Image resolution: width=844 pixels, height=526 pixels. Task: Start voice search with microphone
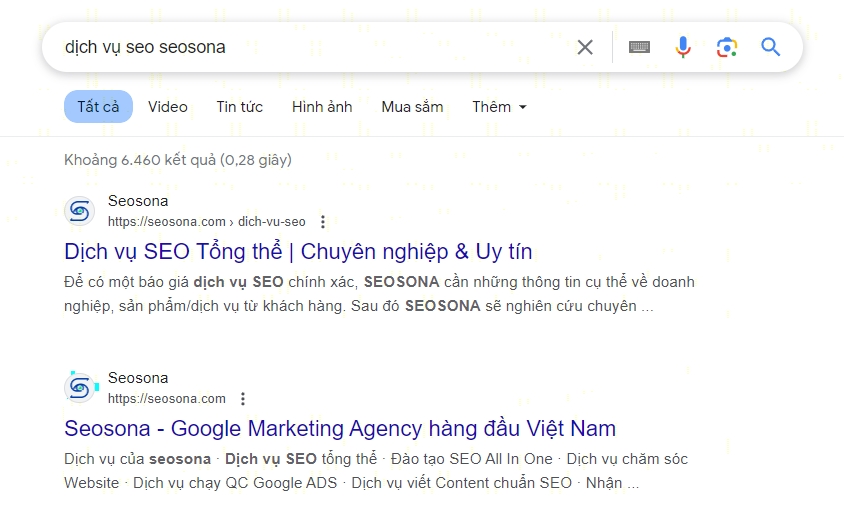683,47
